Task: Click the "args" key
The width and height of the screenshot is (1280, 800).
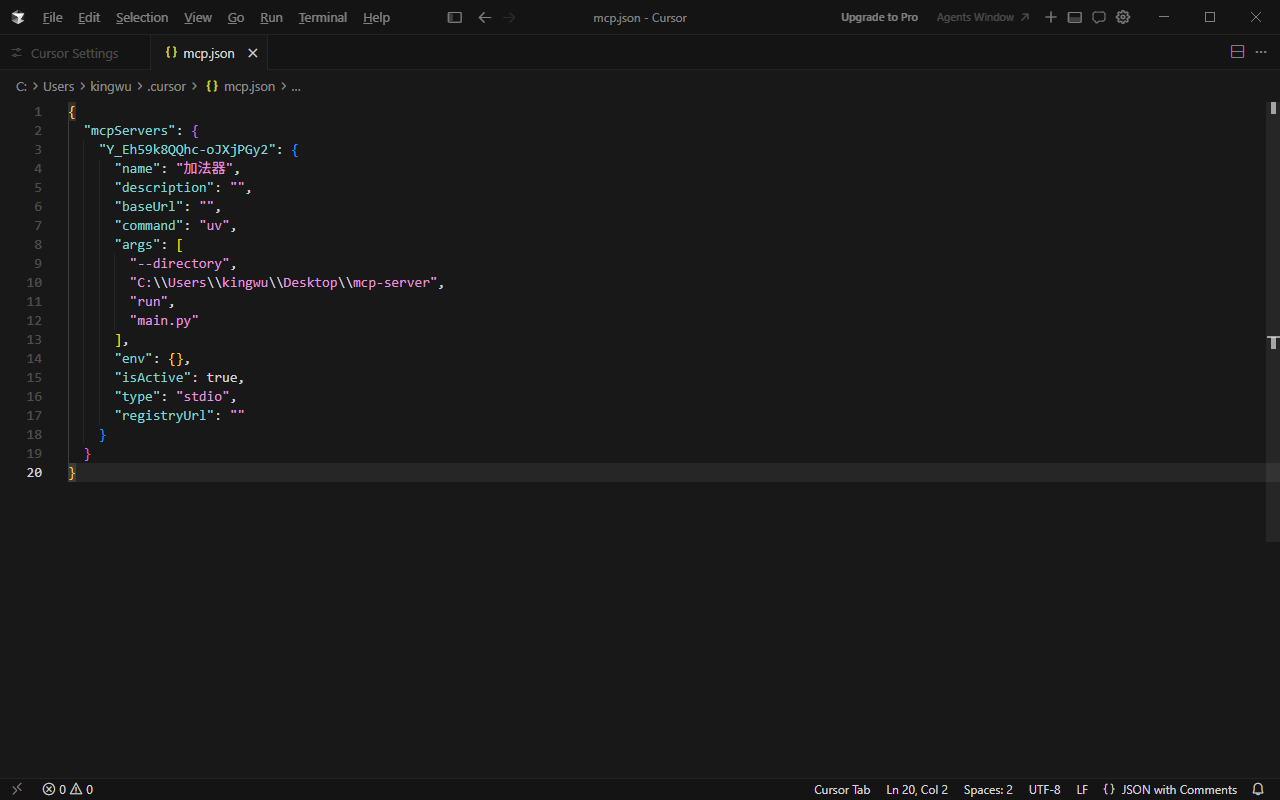Action: [x=138, y=244]
